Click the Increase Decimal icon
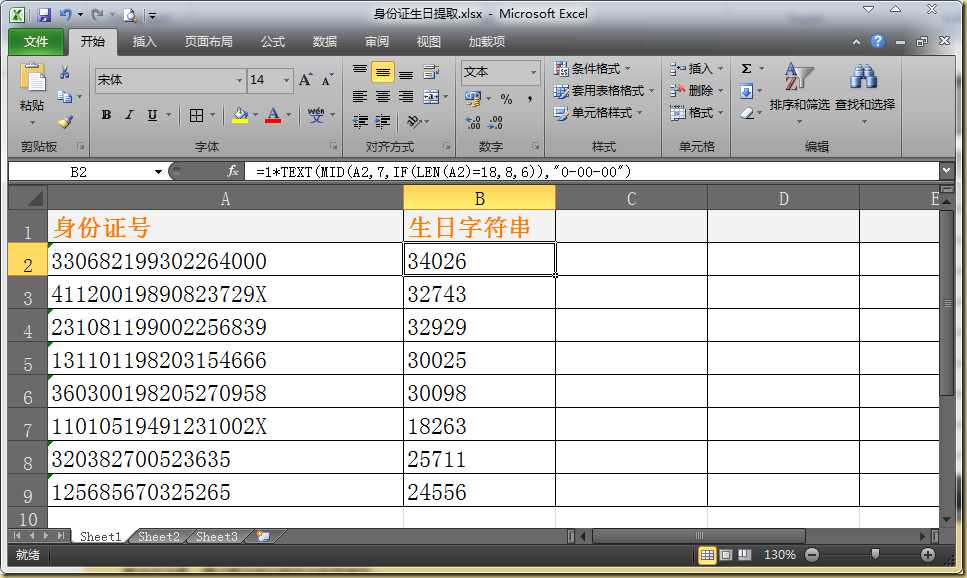 tap(473, 122)
